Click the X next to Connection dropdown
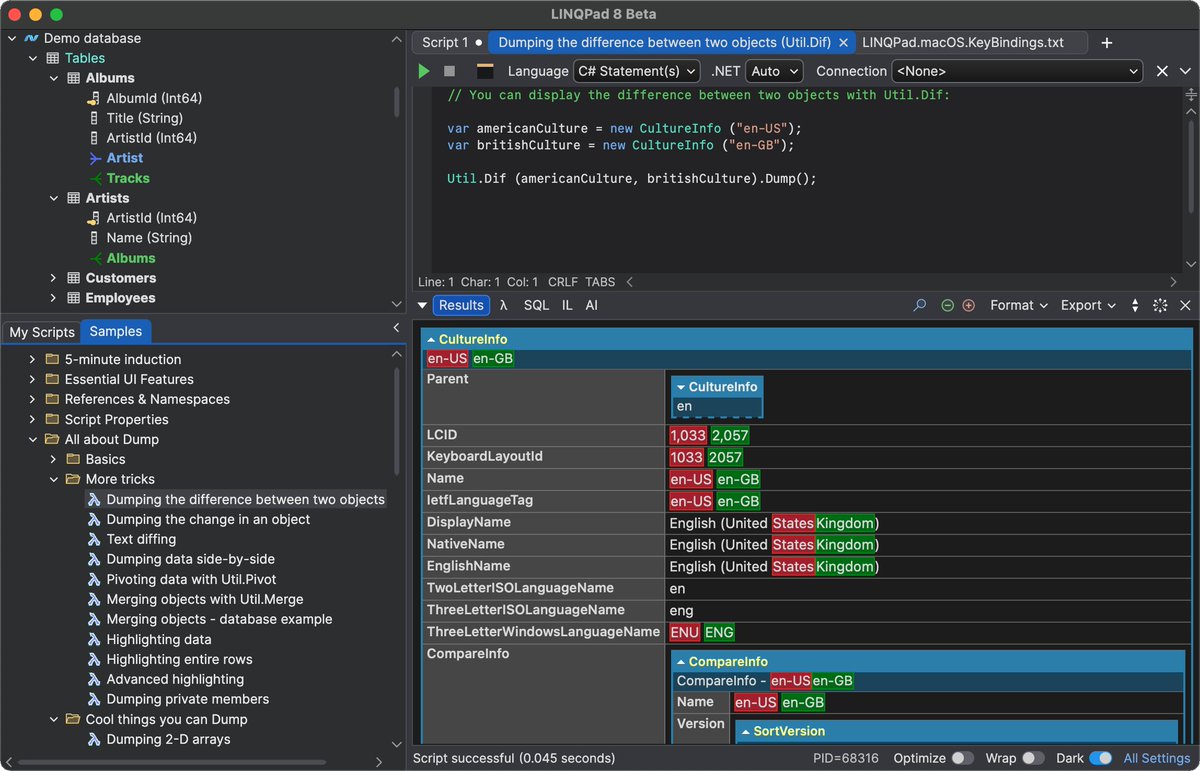Image resolution: width=1200 pixels, height=771 pixels. [1162, 71]
